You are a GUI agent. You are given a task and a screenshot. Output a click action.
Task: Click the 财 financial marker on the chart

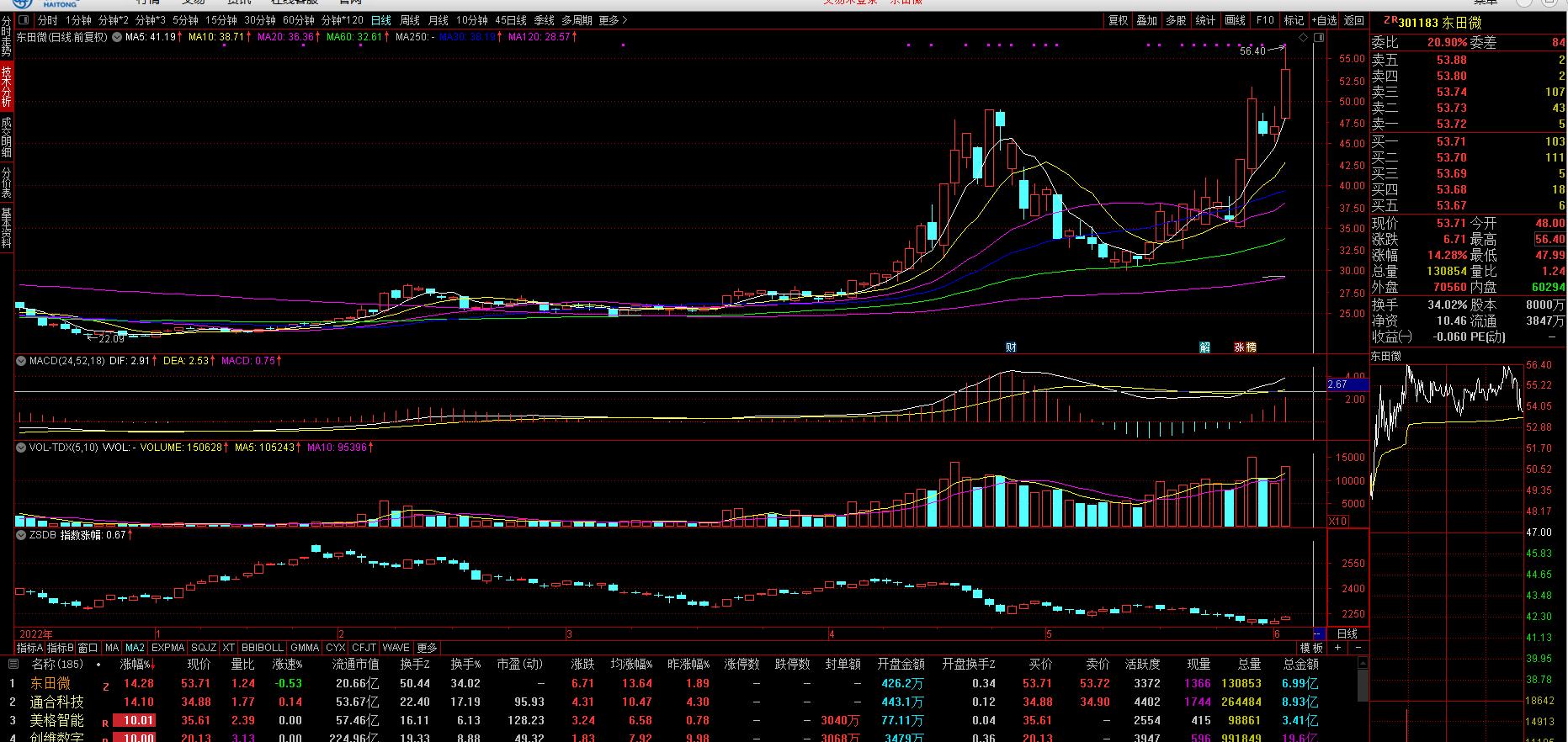(1011, 347)
